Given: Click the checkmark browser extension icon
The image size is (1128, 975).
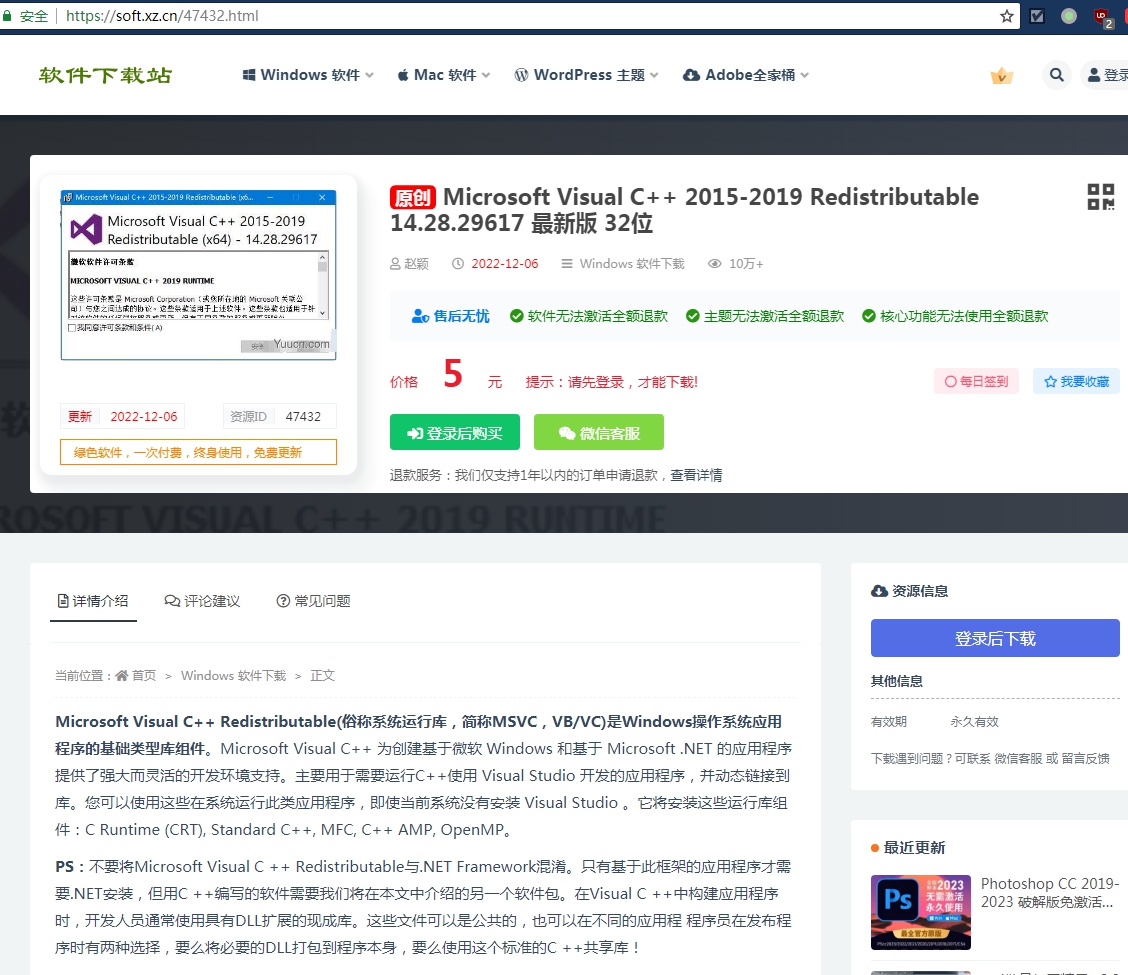Looking at the screenshot, I should pyautogui.click(x=1037, y=16).
